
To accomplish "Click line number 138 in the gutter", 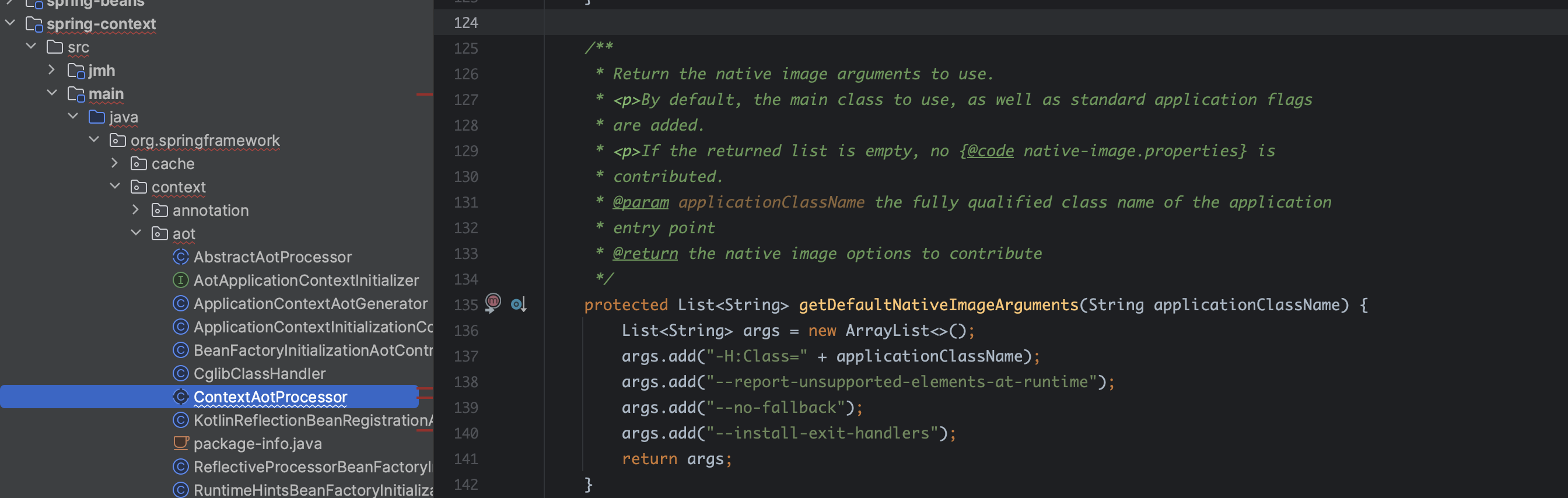I will point(466,382).
